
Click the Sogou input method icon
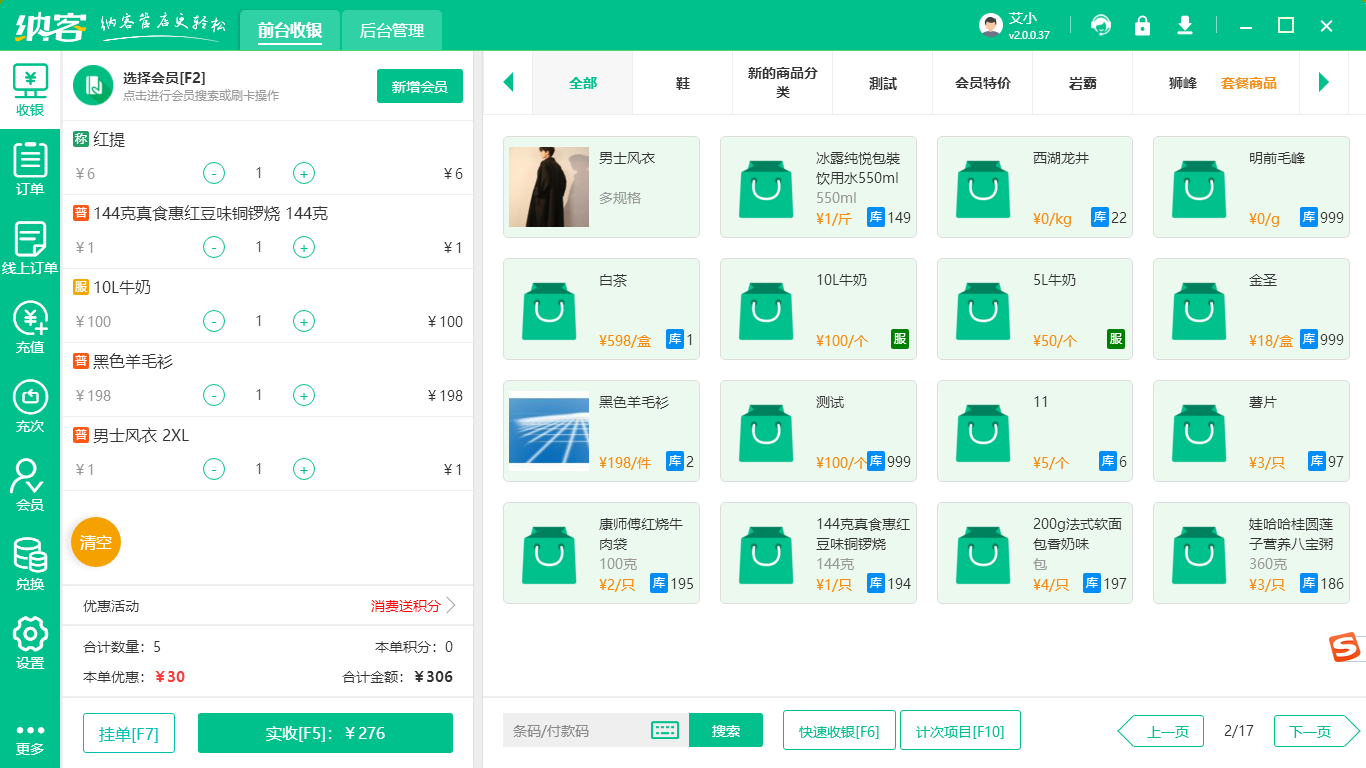point(1345,647)
